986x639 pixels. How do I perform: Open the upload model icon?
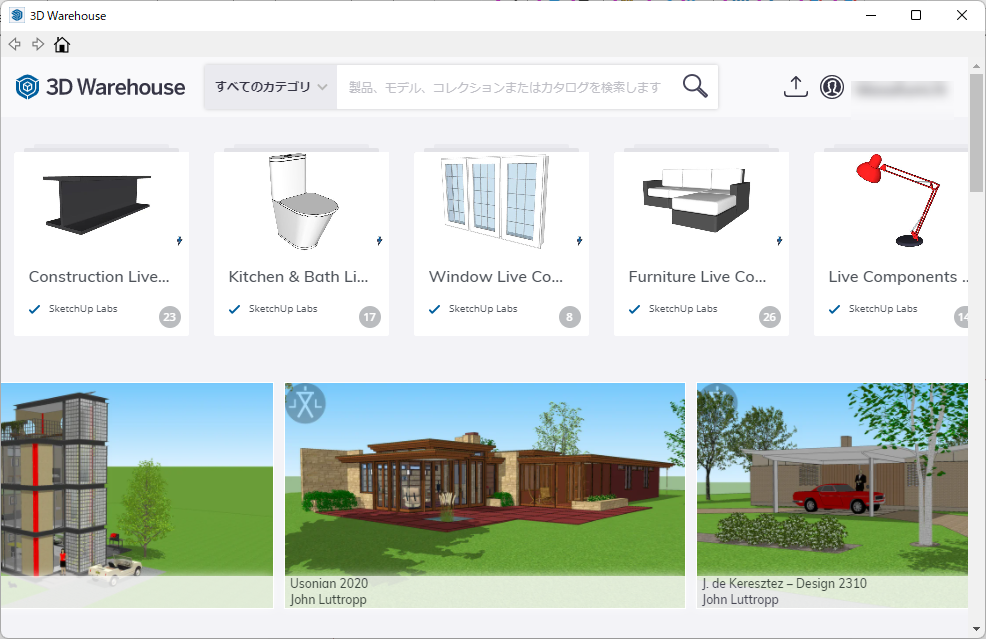795,87
